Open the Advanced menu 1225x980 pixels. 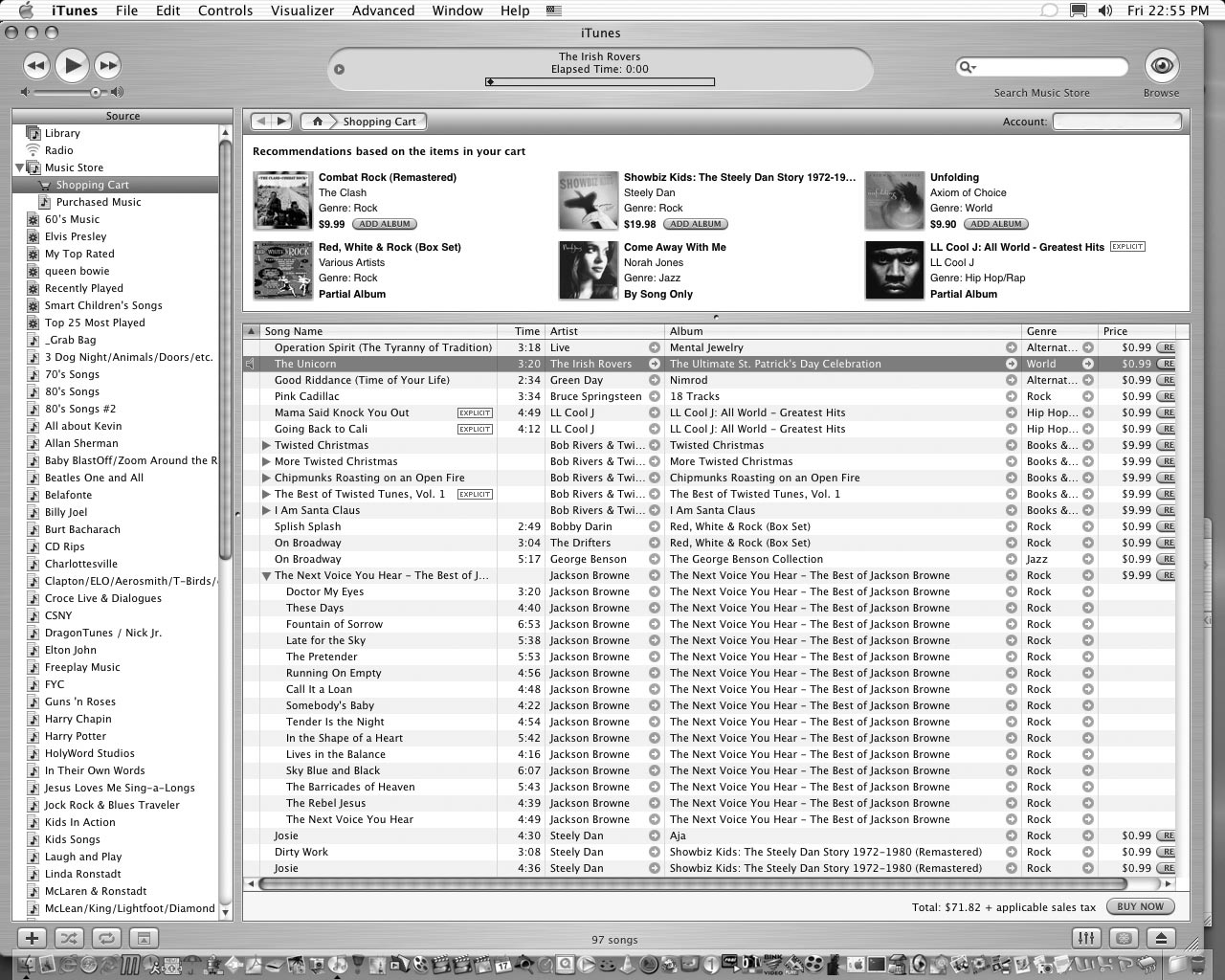pos(383,11)
